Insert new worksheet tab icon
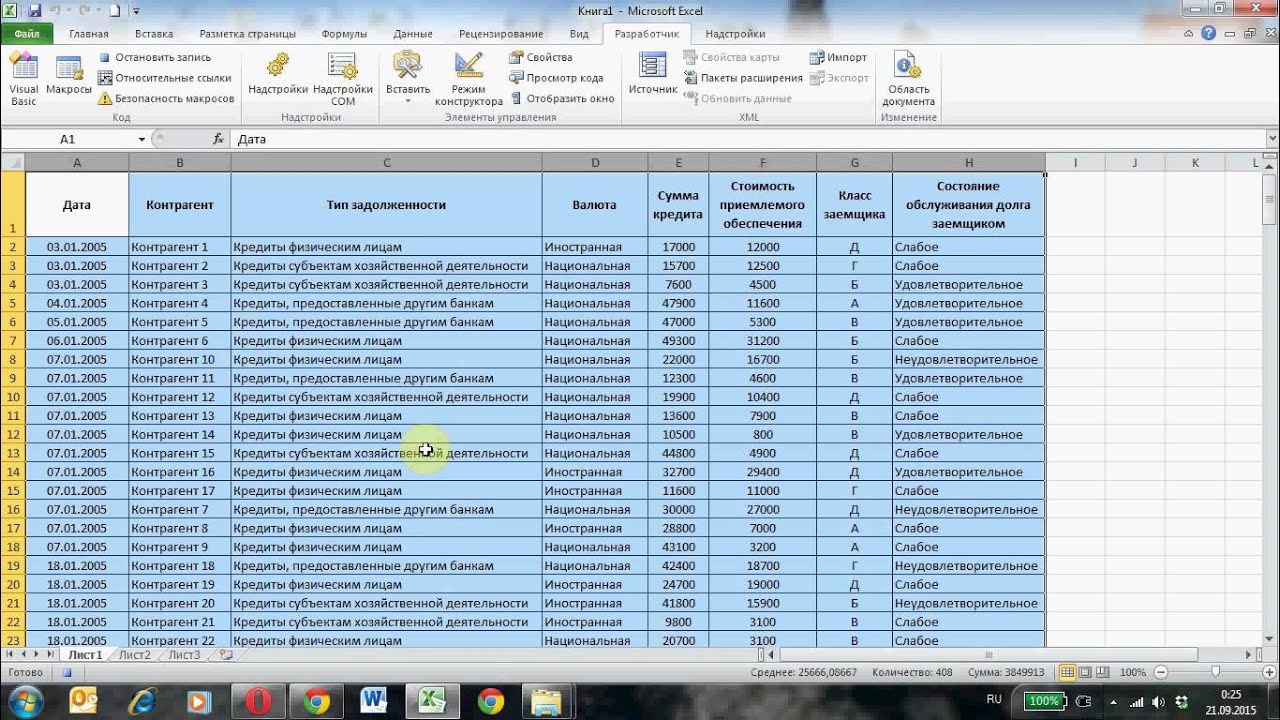1280x720 pixels. tap(226, 655)
